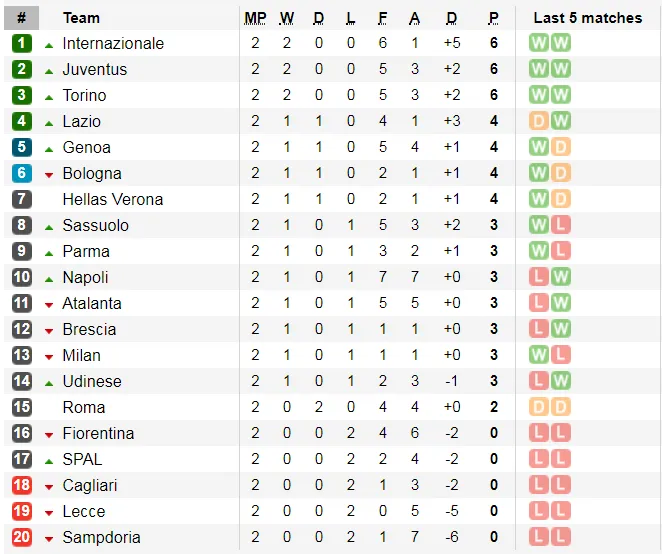Viewport: 662px width, 554px height.
Task: Click the # rank column header
Action: point(22,18)
